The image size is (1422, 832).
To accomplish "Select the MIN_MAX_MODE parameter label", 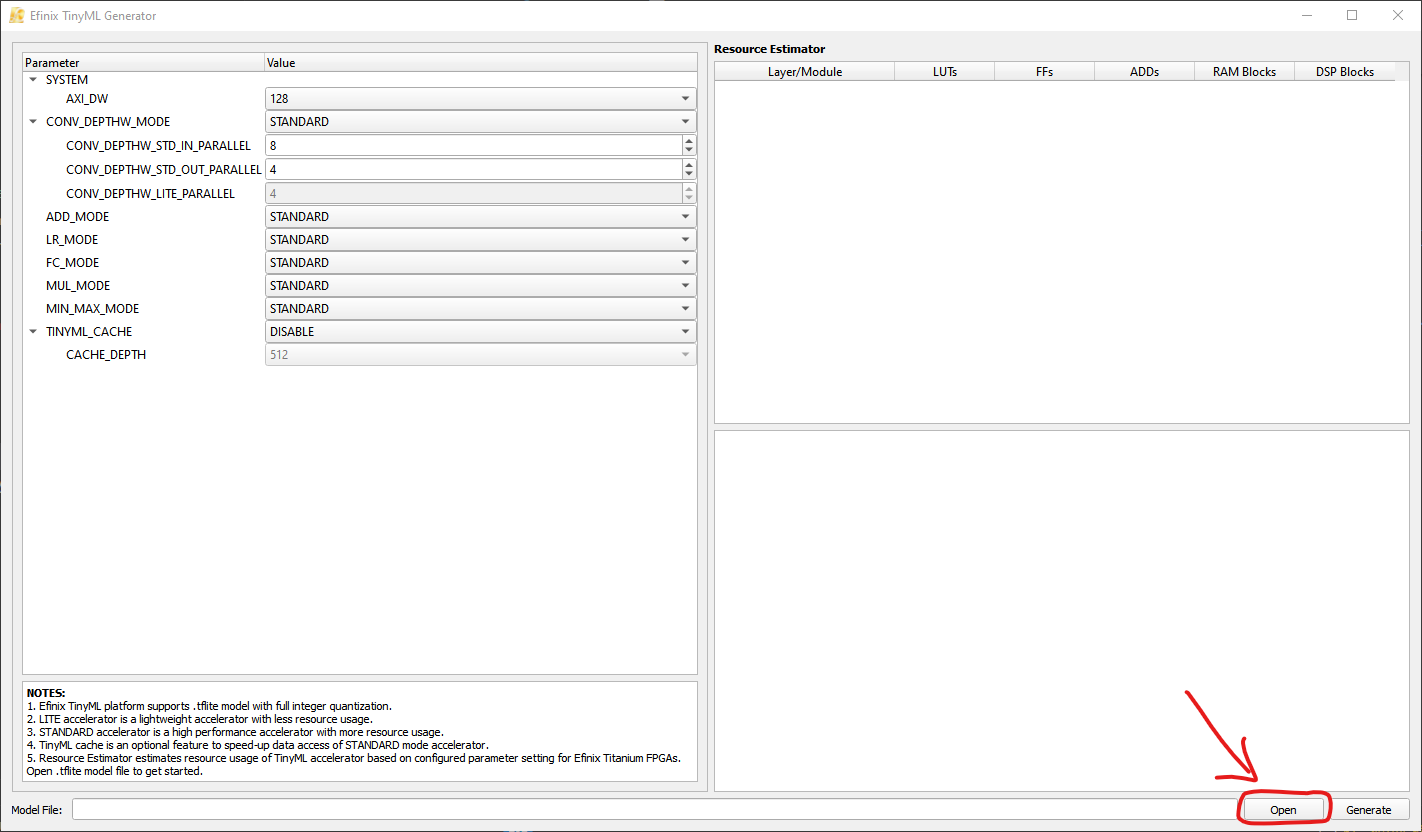I will pos(93,309).
